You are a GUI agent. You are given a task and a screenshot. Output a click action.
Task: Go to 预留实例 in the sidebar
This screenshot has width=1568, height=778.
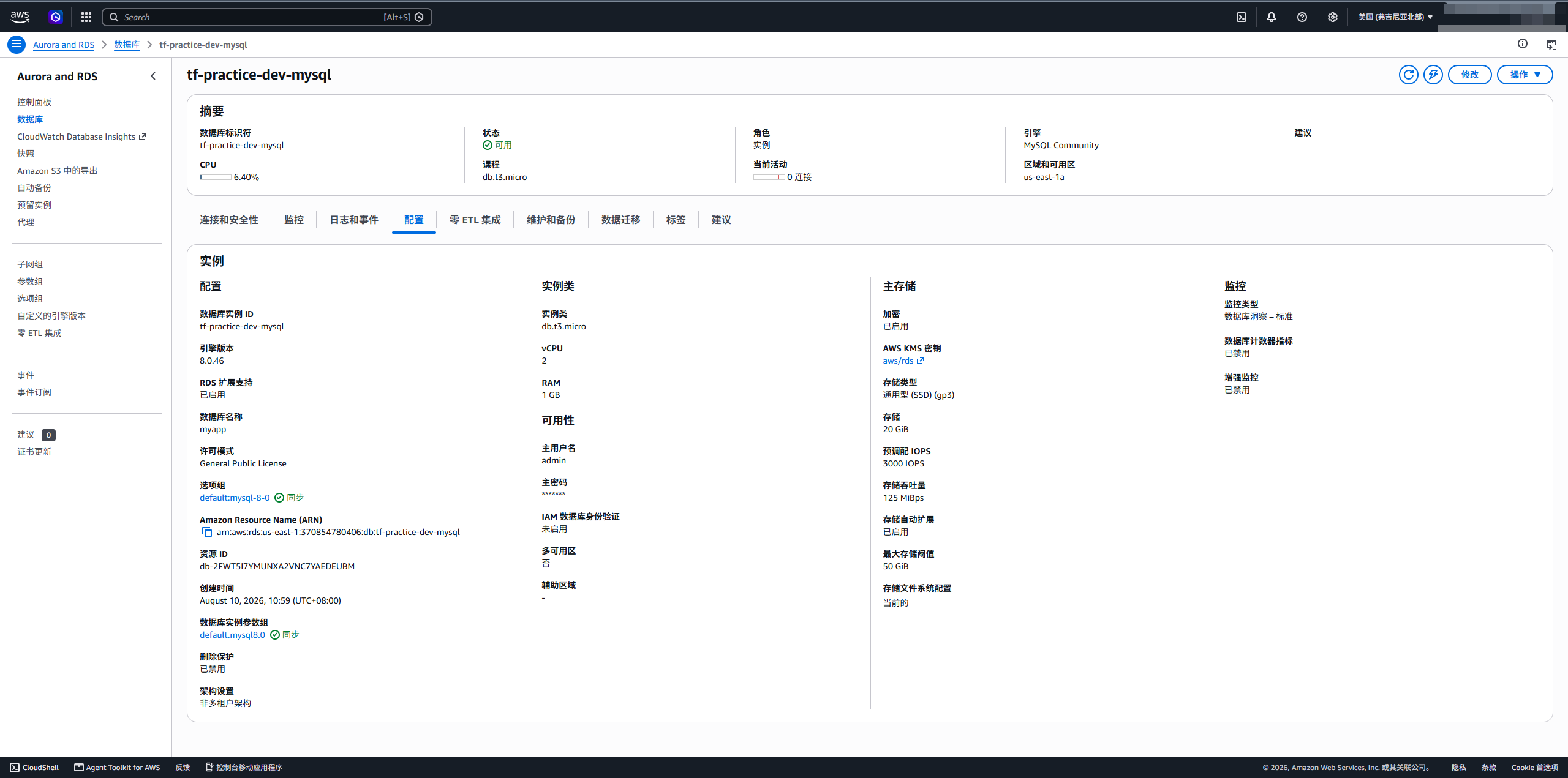[34, 205]
